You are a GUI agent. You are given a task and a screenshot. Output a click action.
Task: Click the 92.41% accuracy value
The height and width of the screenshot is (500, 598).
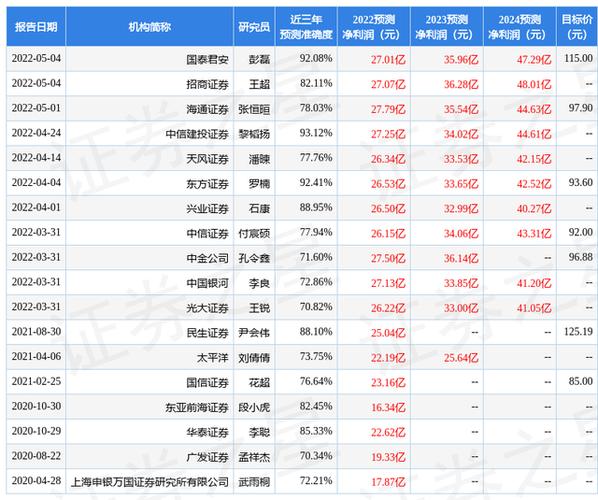point(316,182)
